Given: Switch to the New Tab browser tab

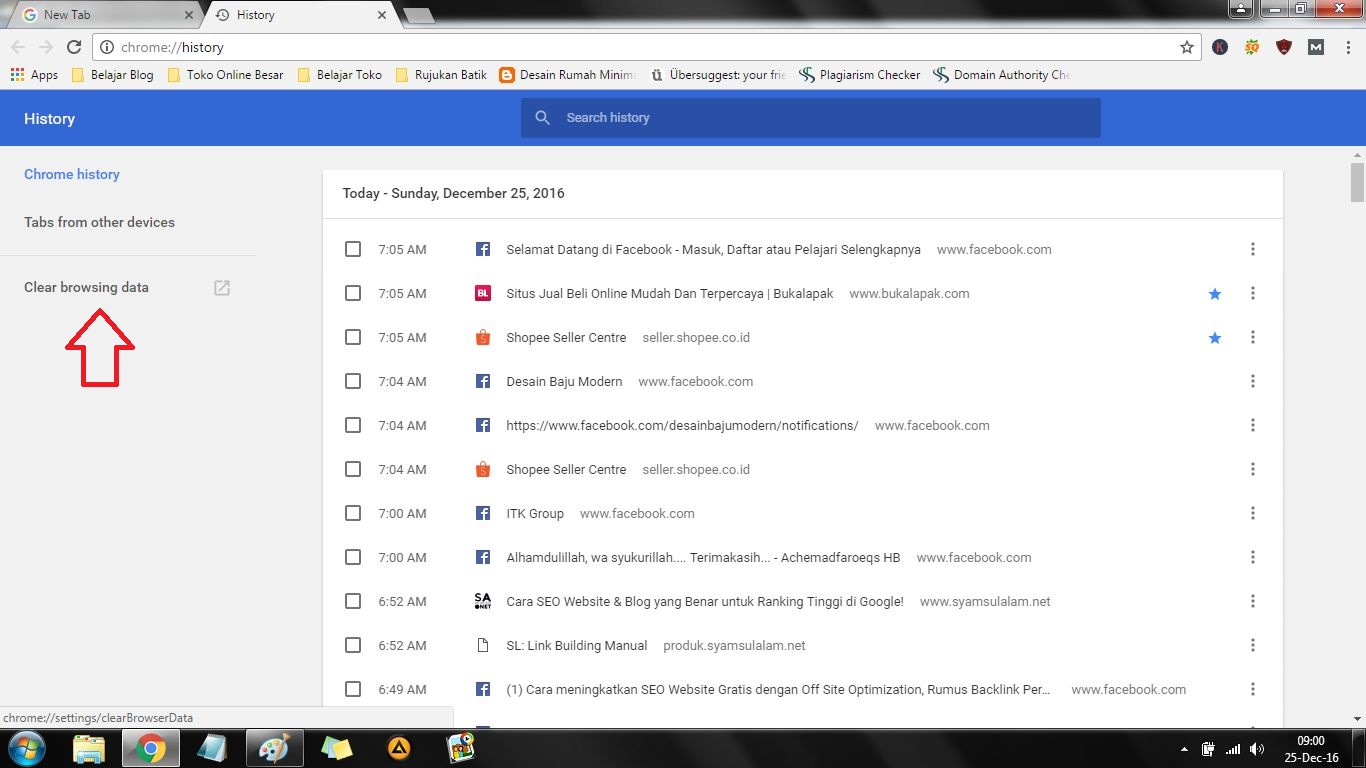Looking at the screenshot, I should click(x=100, y=15).
